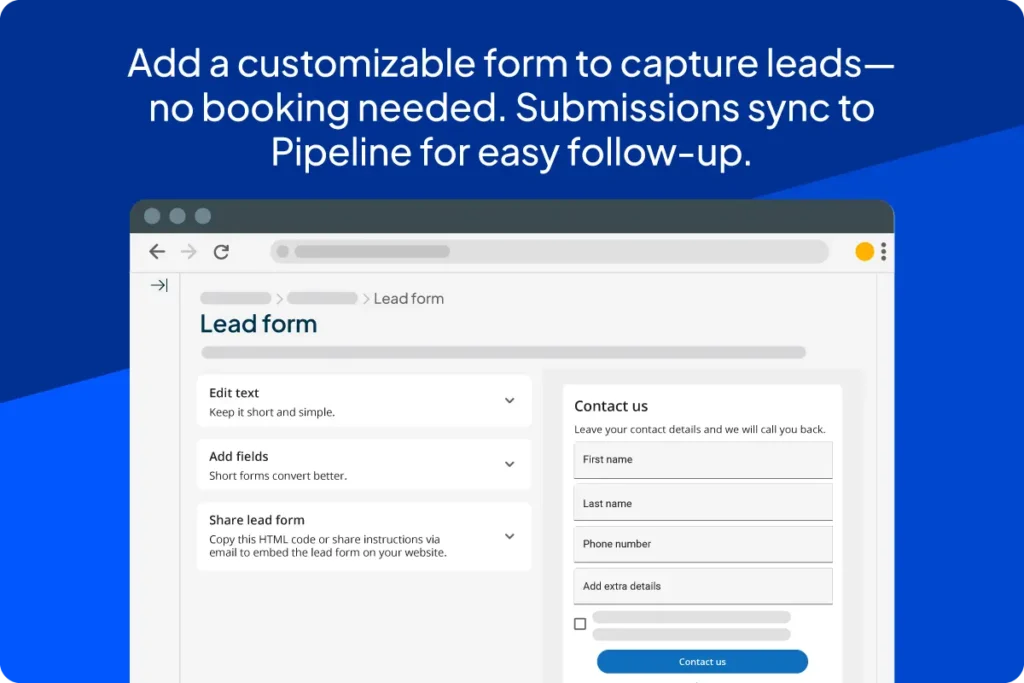
Task: Click the browser back navigation arrow
Action: (157, 251)
